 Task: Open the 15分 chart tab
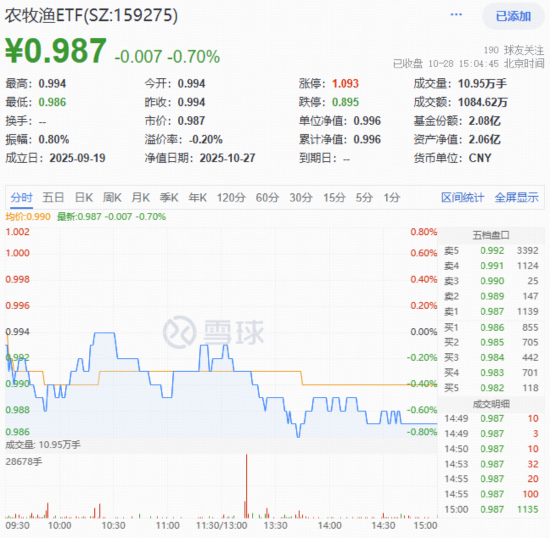(x=334, y=197)
